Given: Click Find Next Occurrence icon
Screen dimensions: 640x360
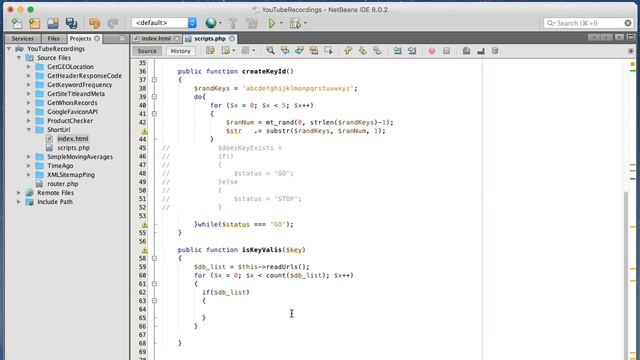Looking at the screenshot, I should 299,51.
